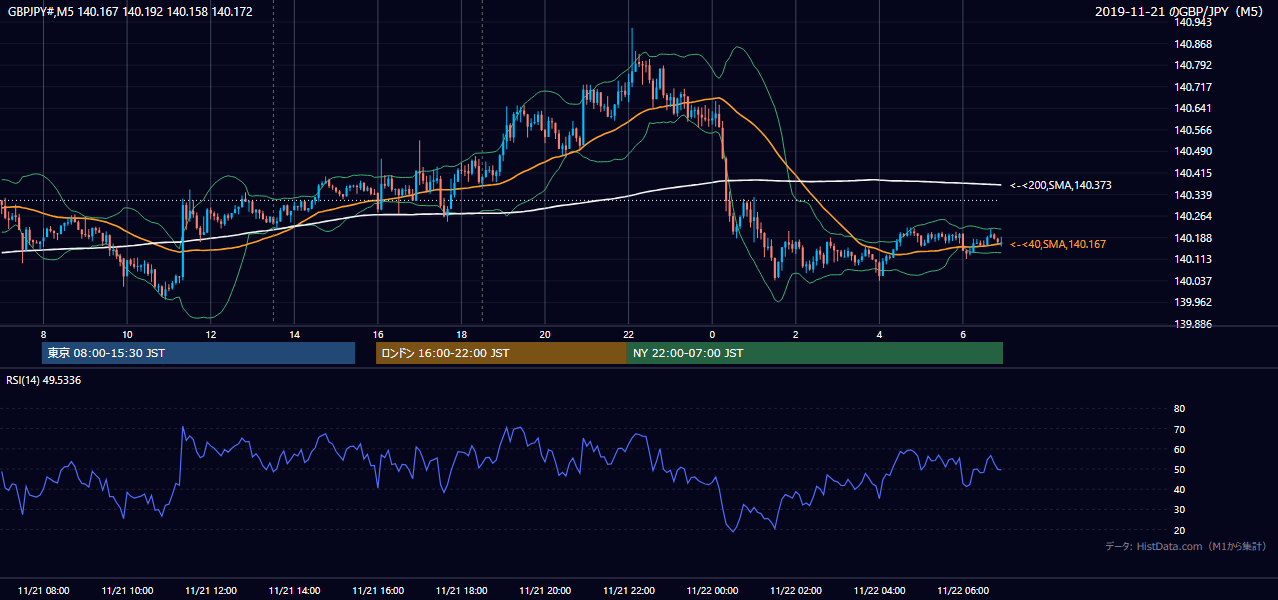Click price axis value 140.943
The width and height of the screenshot is (1278, 600).
point(1194,22)
